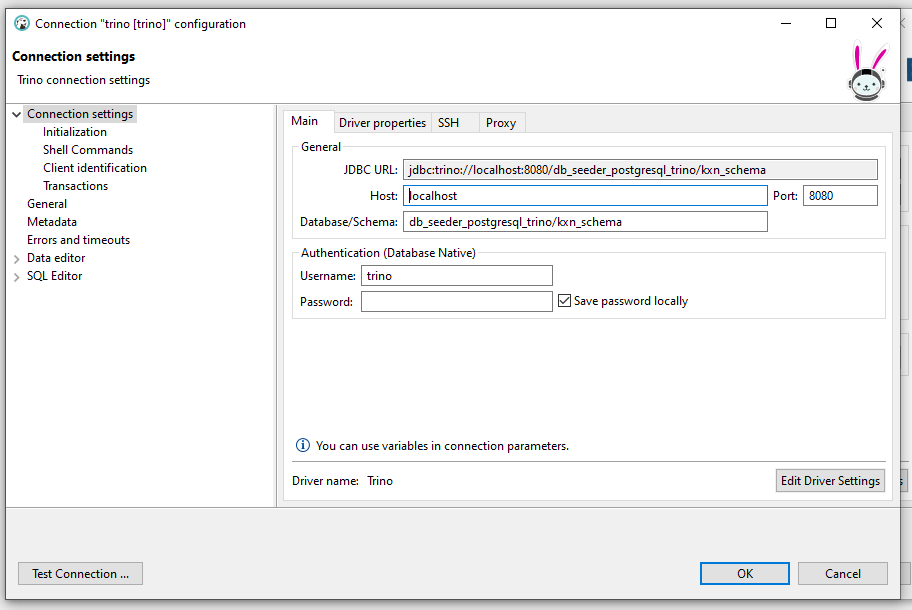Toggle the Save password locally checkbox
The image size is (912, 610).
click(564, 301)
